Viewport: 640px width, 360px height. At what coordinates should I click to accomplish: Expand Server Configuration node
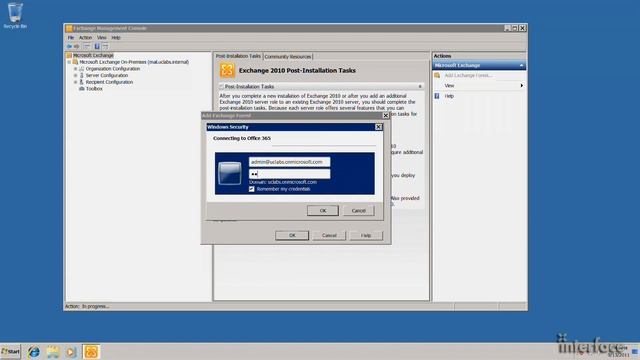click(76, 75)
